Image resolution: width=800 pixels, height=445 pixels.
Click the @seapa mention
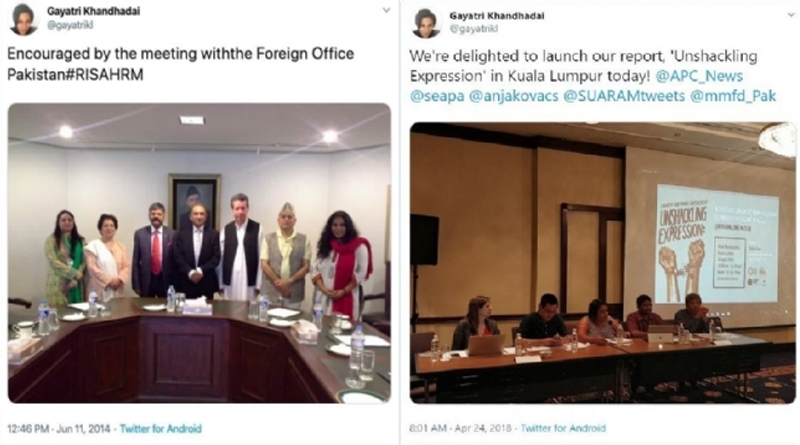coord(437,96)
